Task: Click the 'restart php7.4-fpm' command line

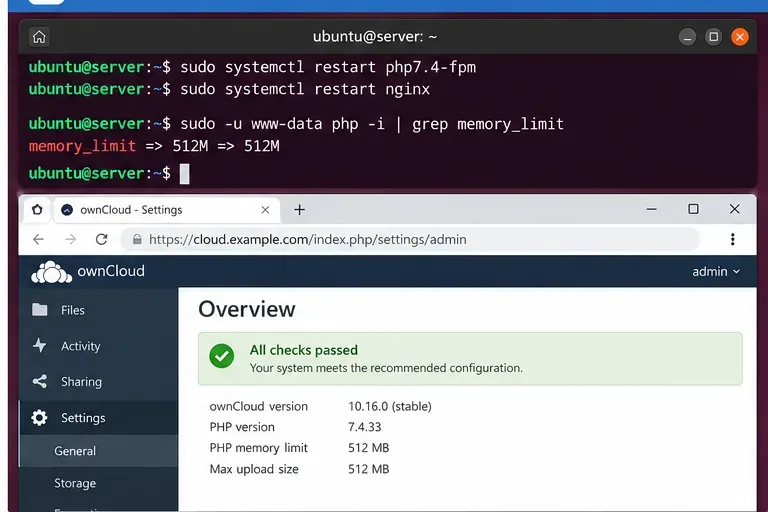Action: pos(252,67)
